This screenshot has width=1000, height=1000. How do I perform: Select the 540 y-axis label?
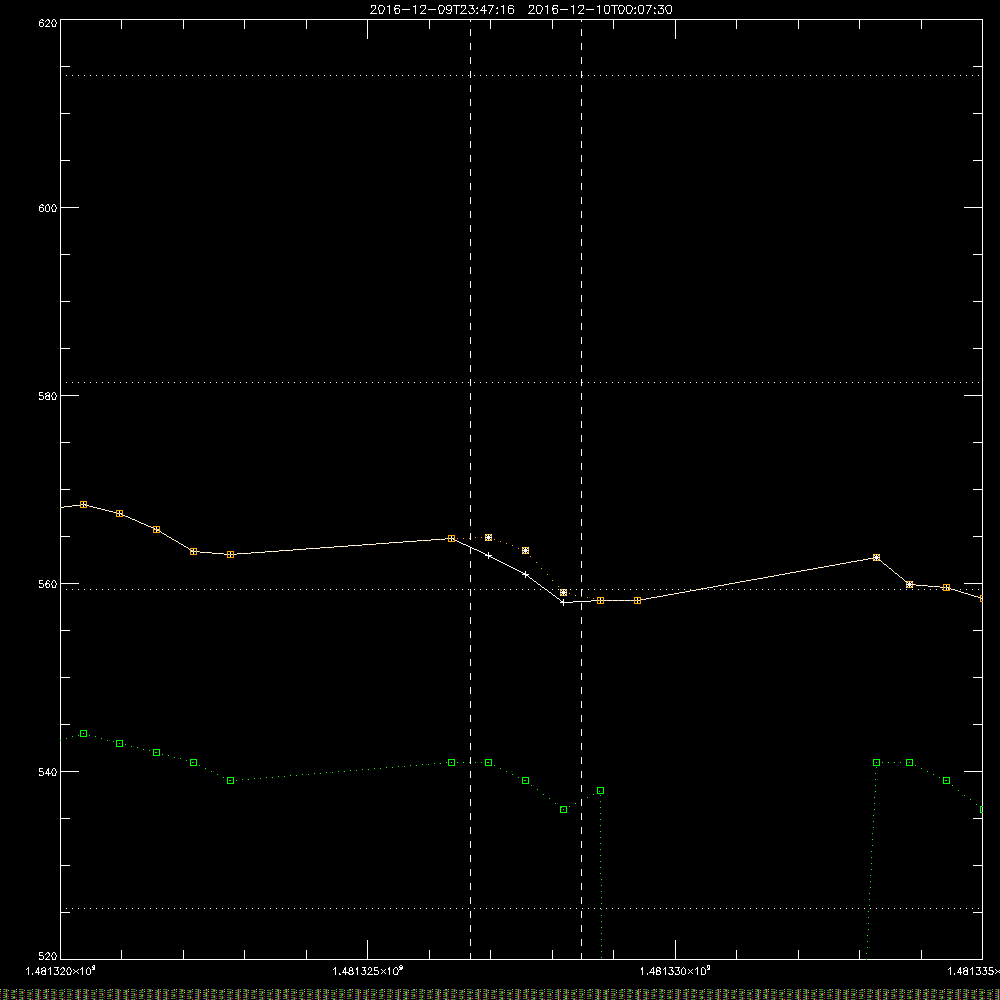tap(48, 772)
